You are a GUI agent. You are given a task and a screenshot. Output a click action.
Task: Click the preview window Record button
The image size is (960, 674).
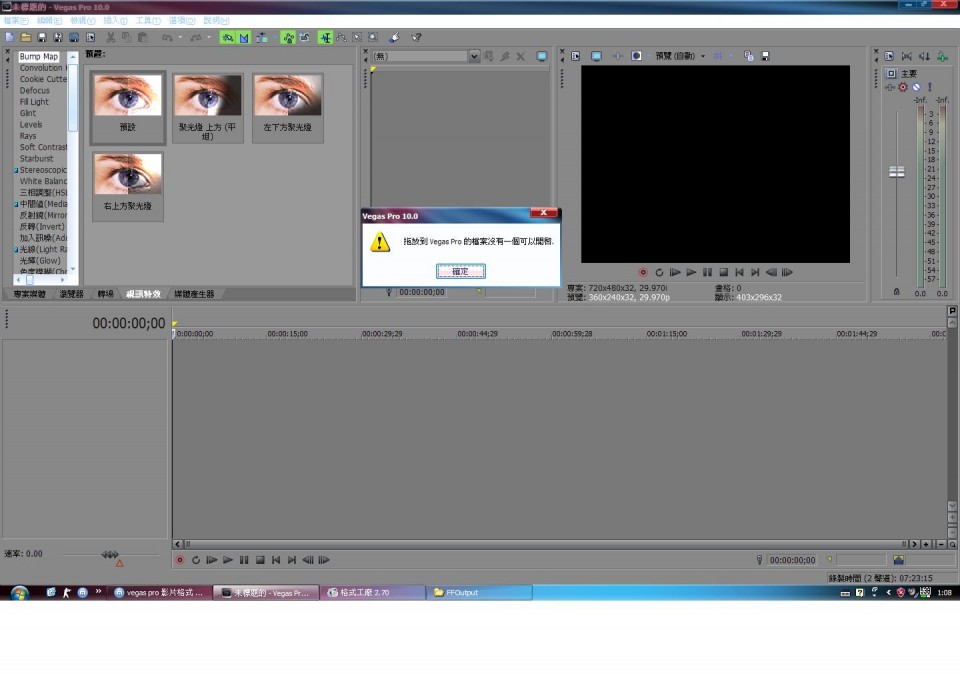(x=643, y=272)
